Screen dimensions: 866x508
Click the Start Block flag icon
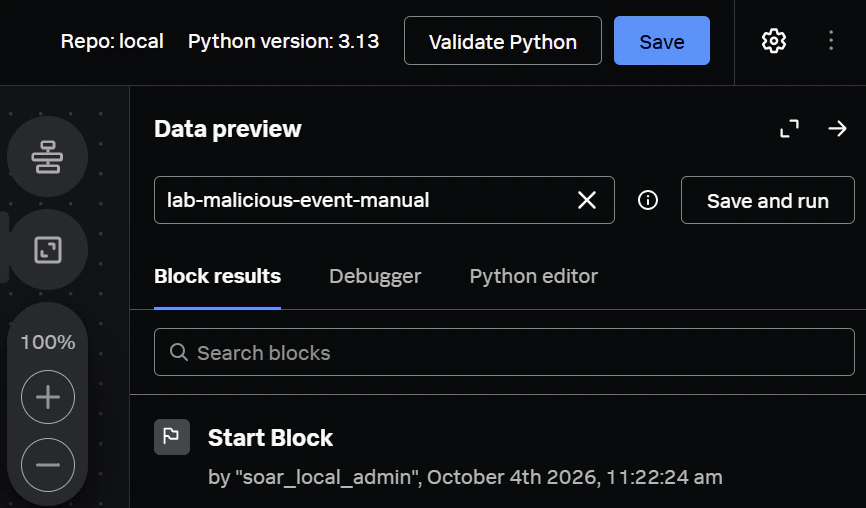[x=172, y=437]
